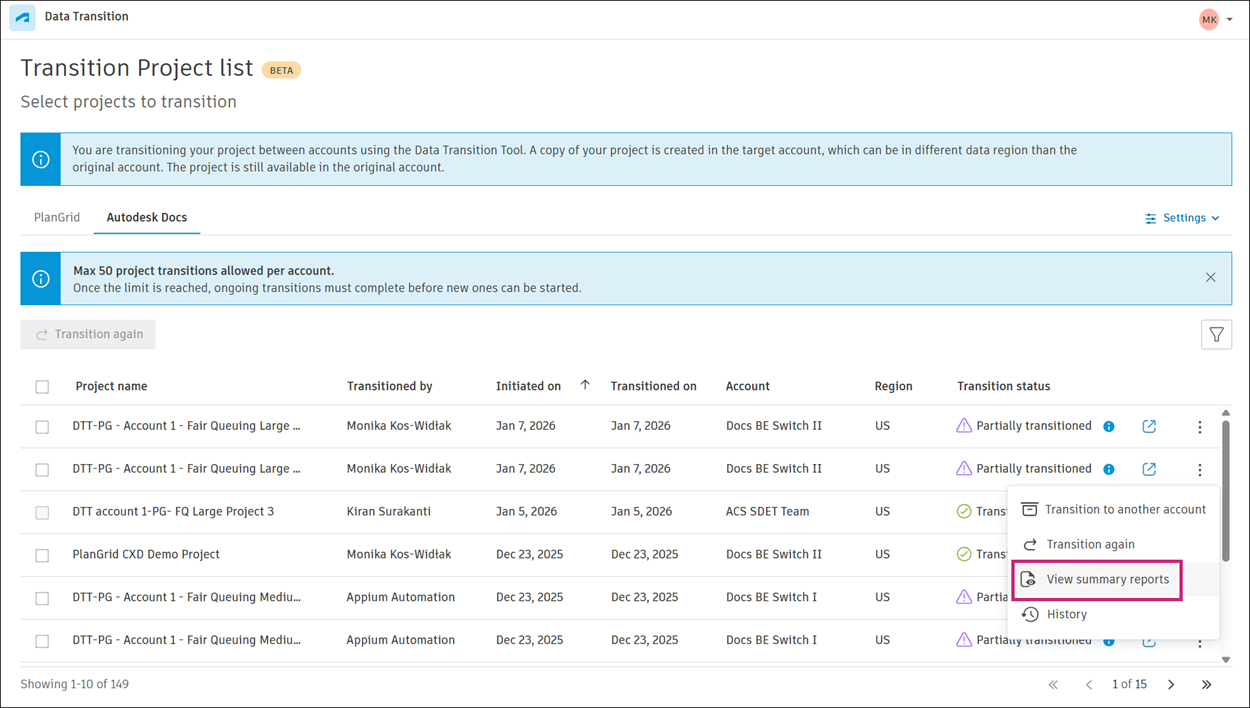Expand the Settings dropdown
1250x708 pixels.
click(1182, 218)
